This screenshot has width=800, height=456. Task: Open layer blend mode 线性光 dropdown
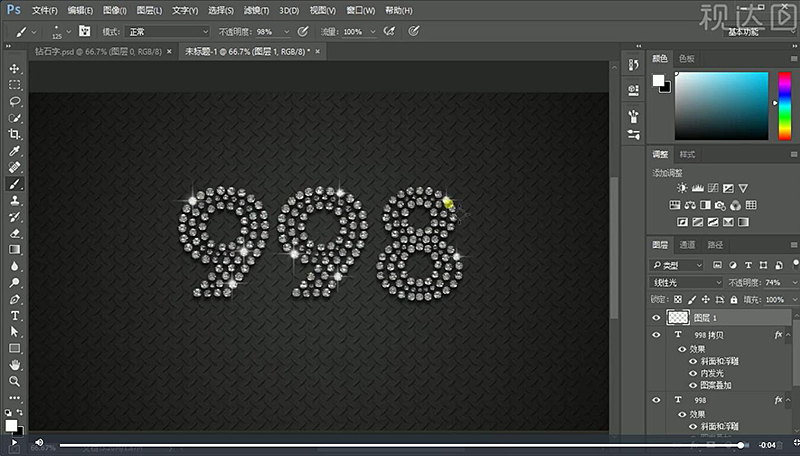click(x=686, y=282)
